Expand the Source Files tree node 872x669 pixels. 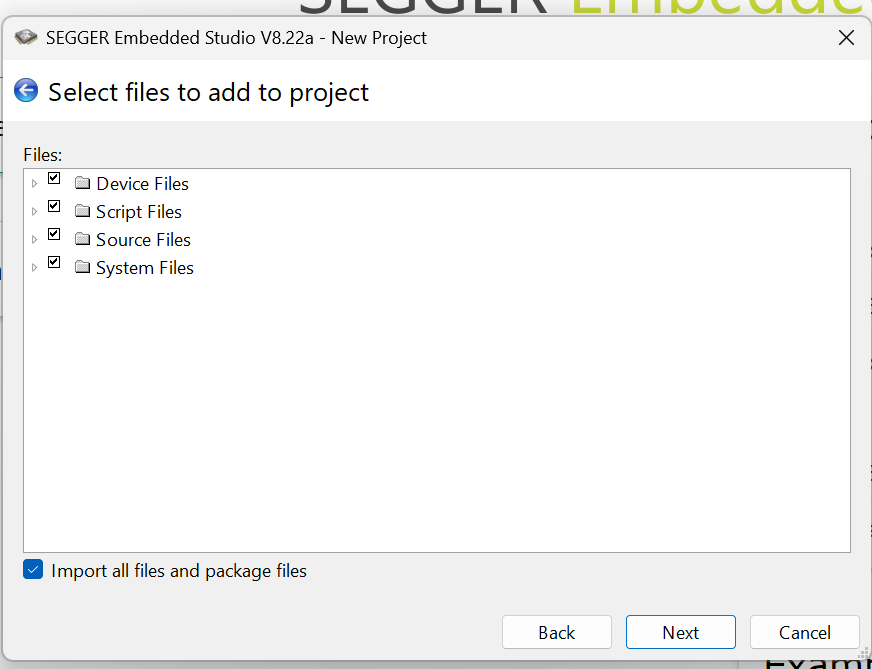click(34, 240)
